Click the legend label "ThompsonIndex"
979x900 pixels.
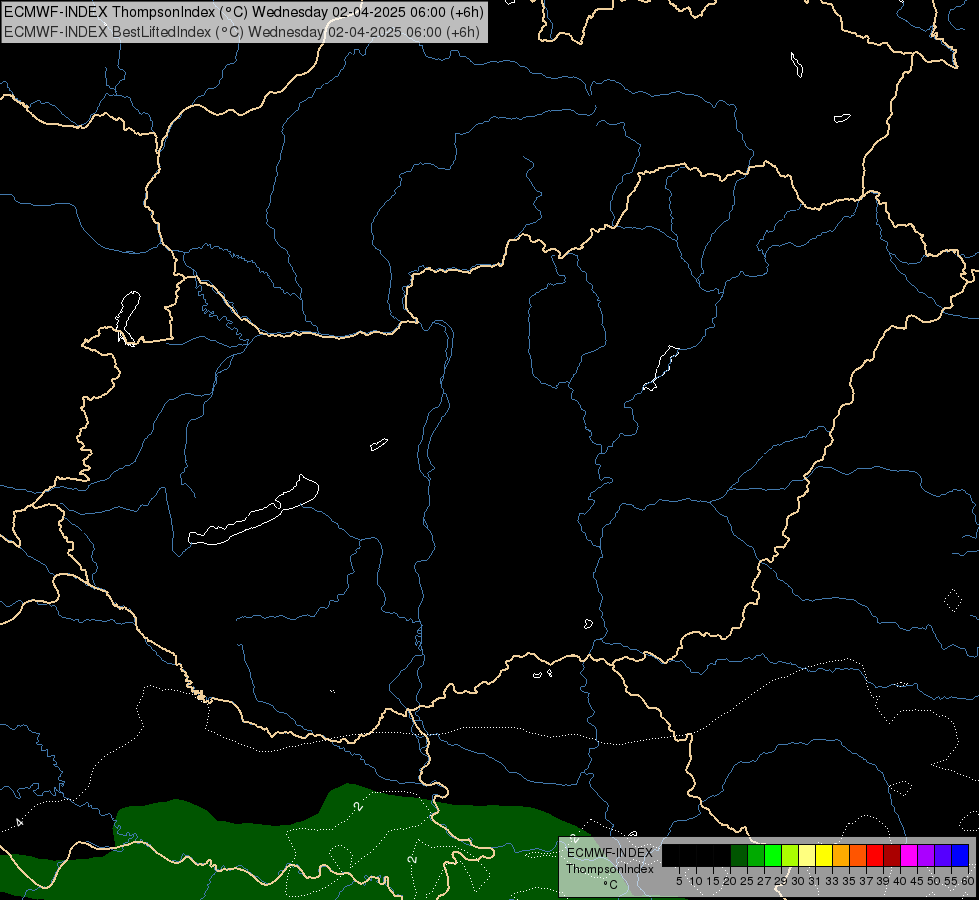point(609,869)
